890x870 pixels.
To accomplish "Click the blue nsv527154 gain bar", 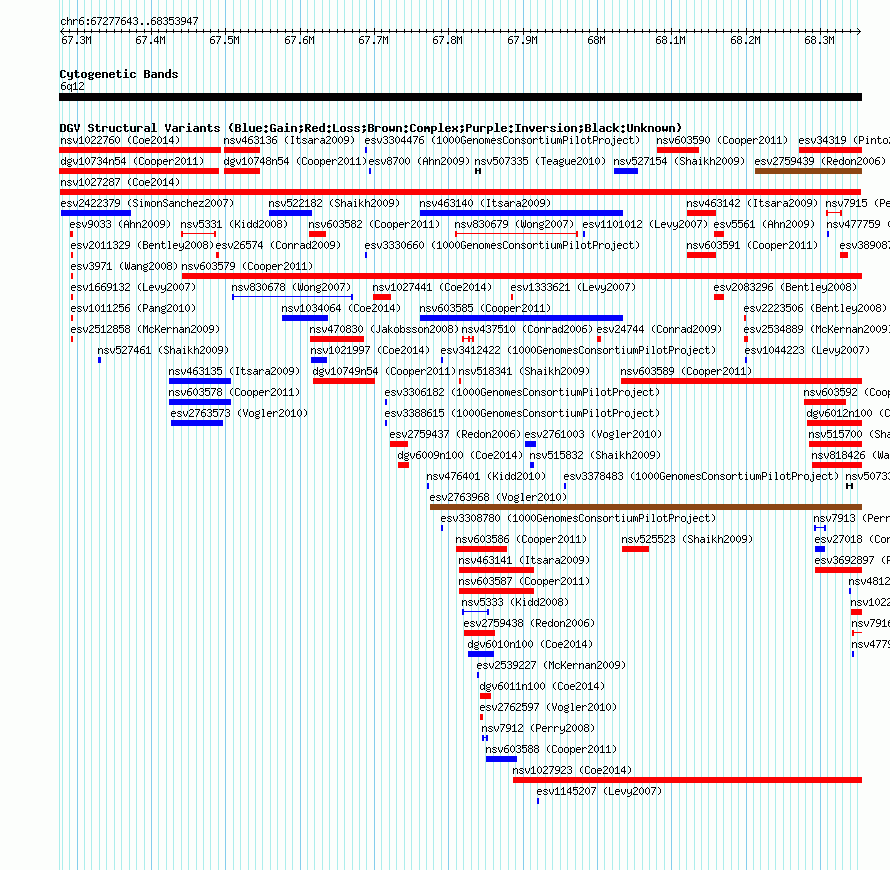I will point(625,171).
